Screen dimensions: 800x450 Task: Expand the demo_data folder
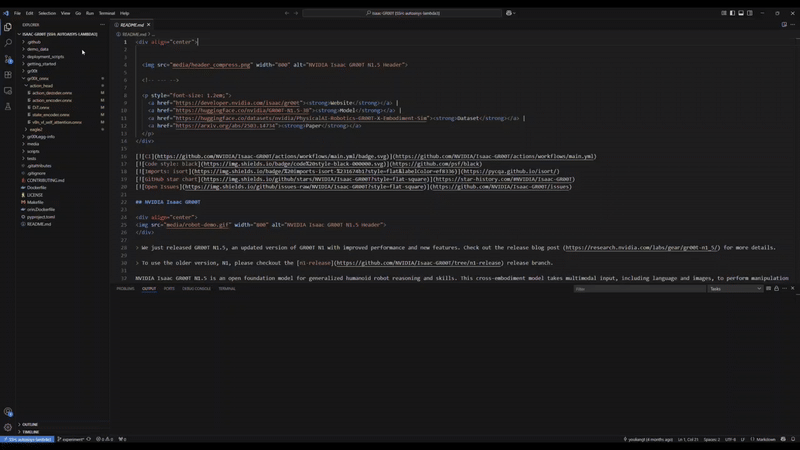[38, 49]
